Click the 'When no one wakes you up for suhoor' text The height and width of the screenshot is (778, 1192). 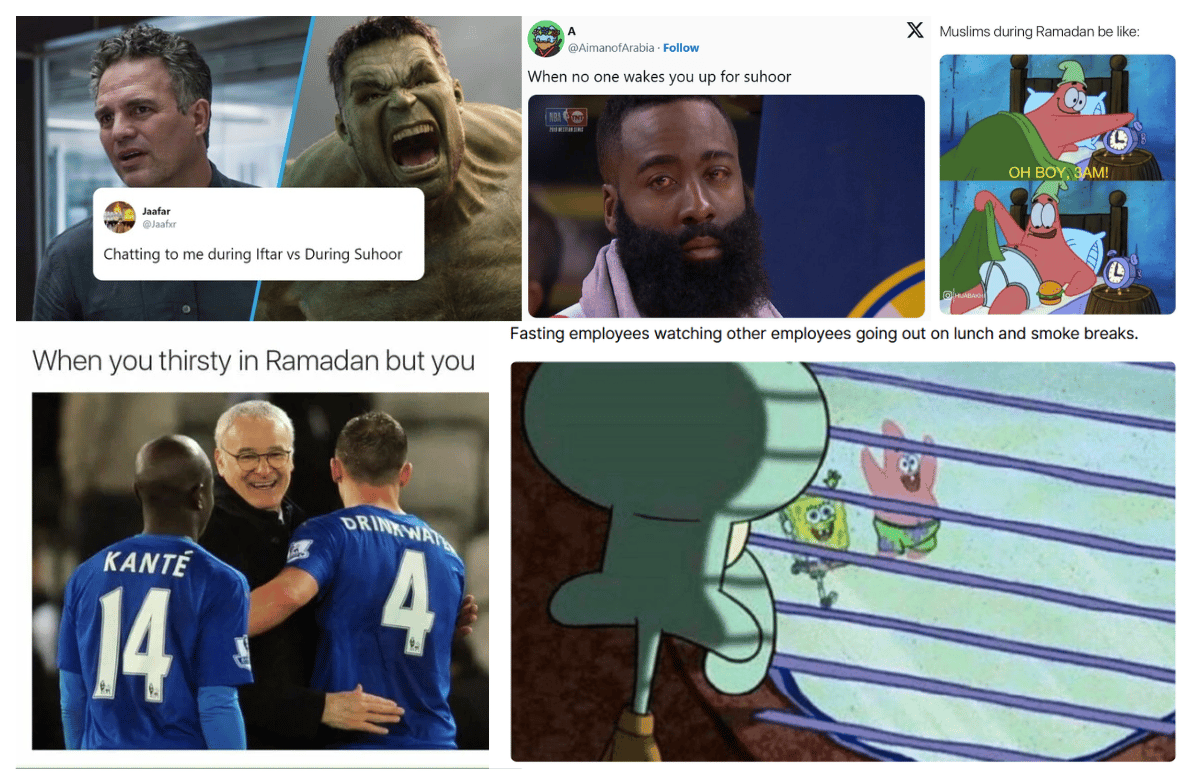tap(659, 77)
